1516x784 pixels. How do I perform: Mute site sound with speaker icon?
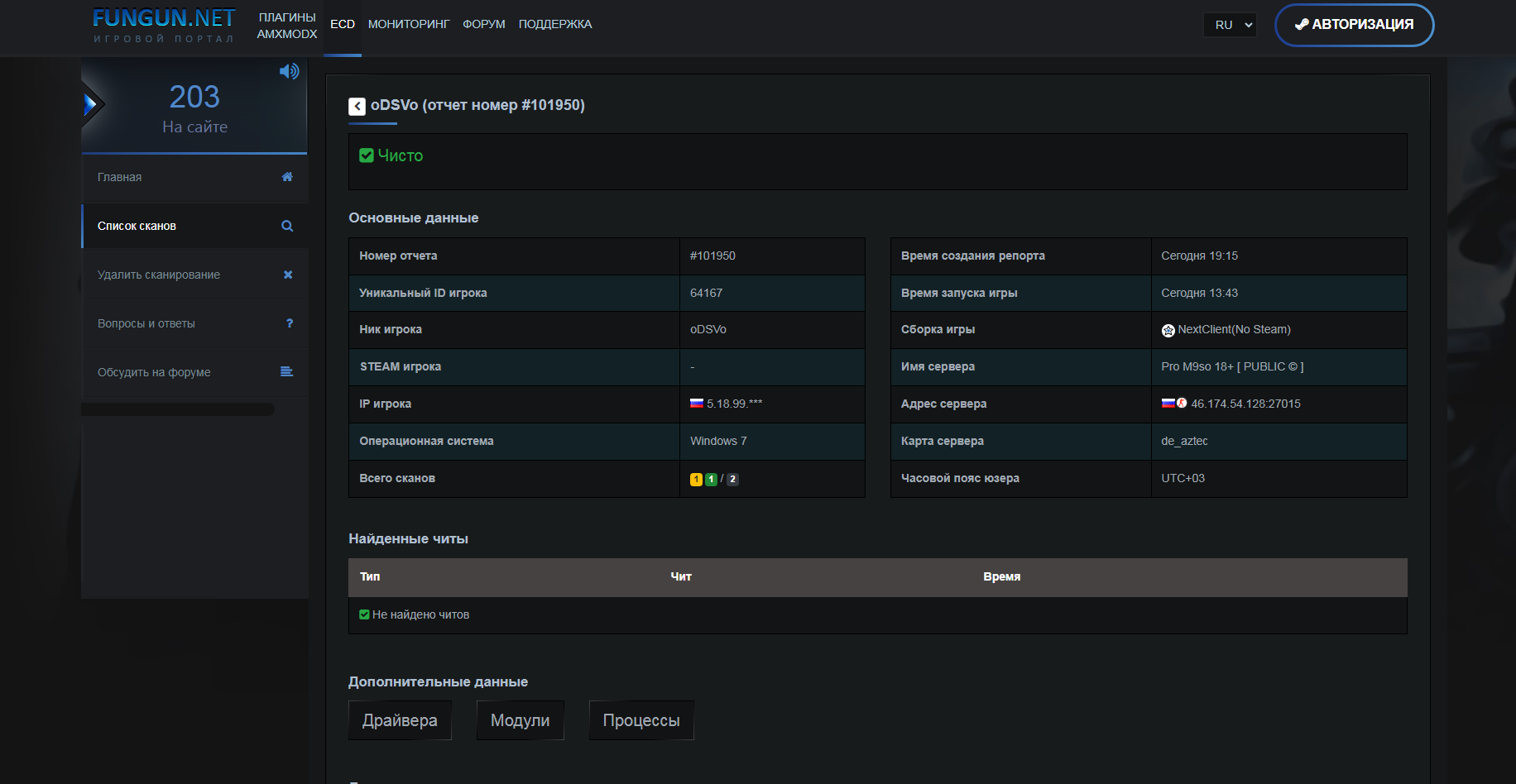tap(289, 71)
